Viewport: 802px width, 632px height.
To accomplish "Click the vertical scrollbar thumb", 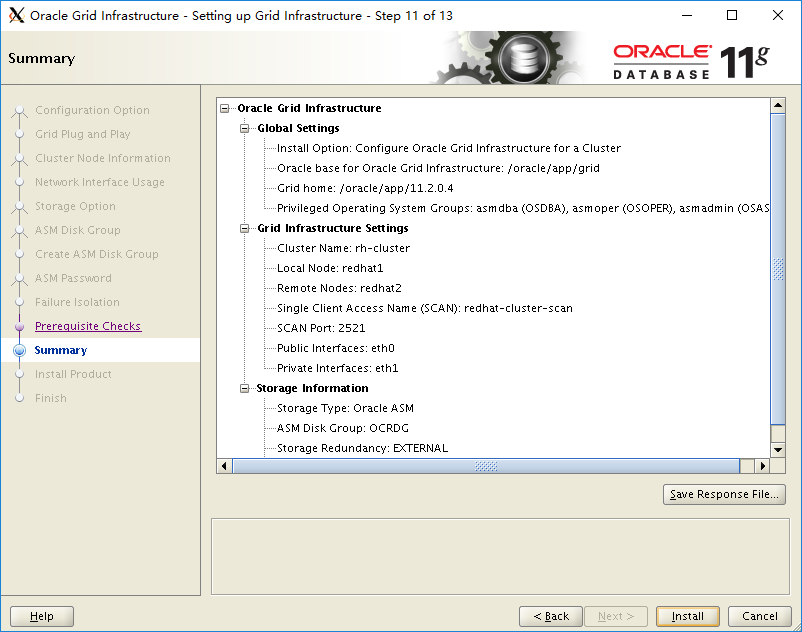I will (778, 269).
